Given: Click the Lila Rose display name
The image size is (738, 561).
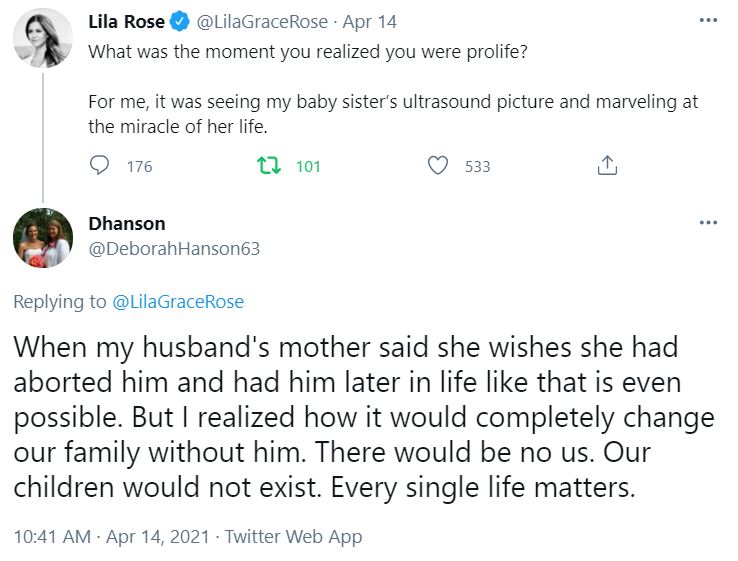Looking at the screenshot, I should 126,22.
